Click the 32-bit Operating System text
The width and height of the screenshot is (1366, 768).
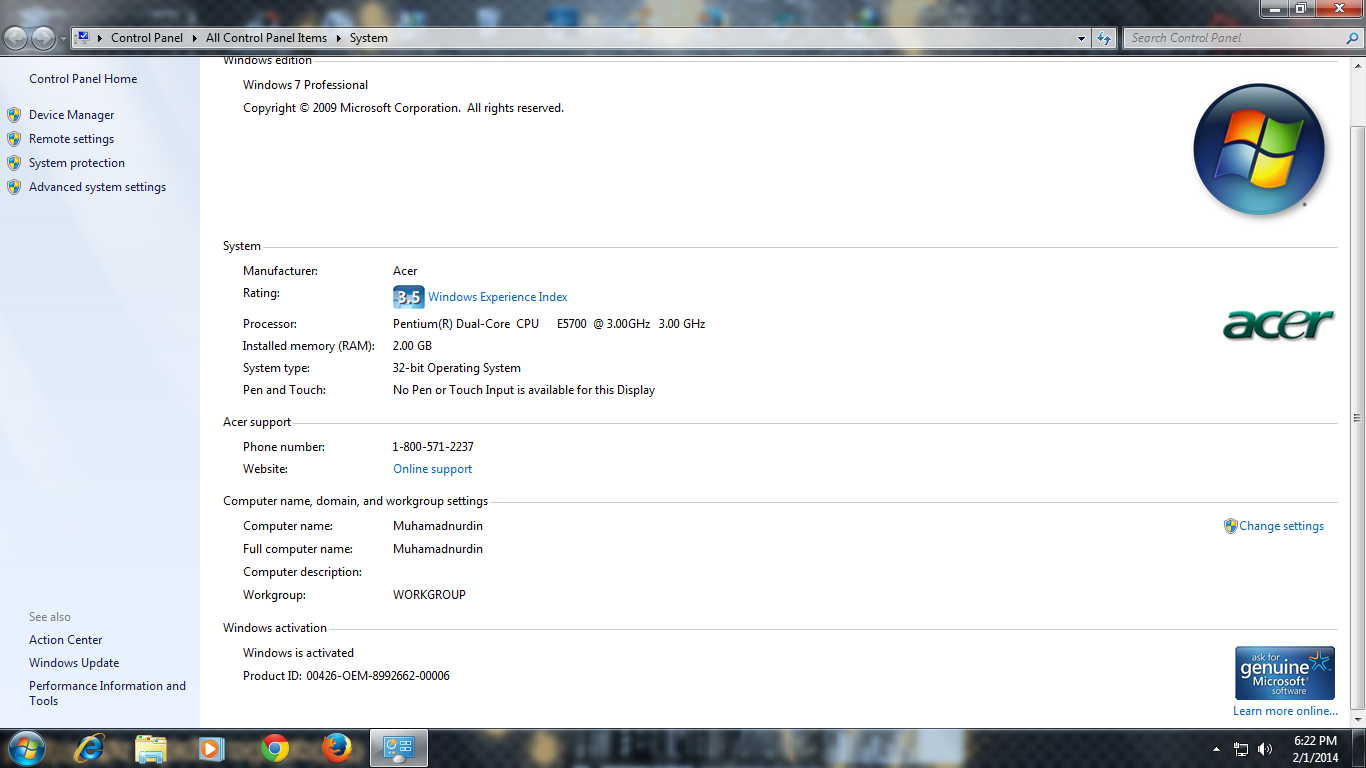pos(457,368)
